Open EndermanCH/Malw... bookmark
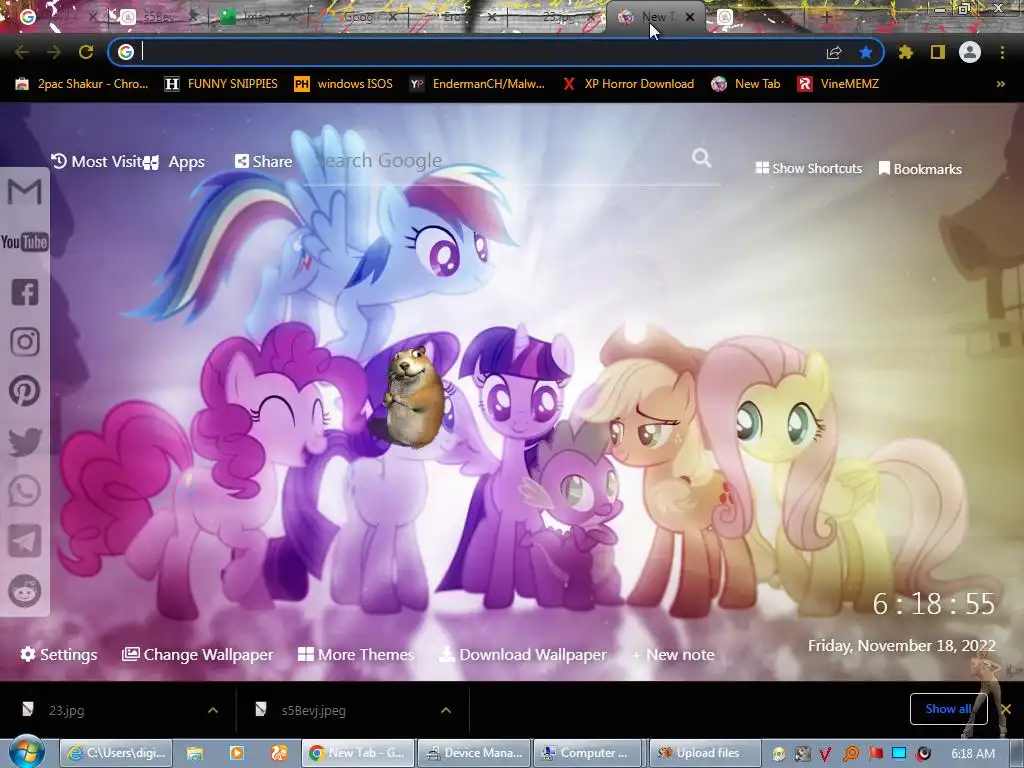Viewport: 1024px width, 768px height. click(x=477, y=84)
